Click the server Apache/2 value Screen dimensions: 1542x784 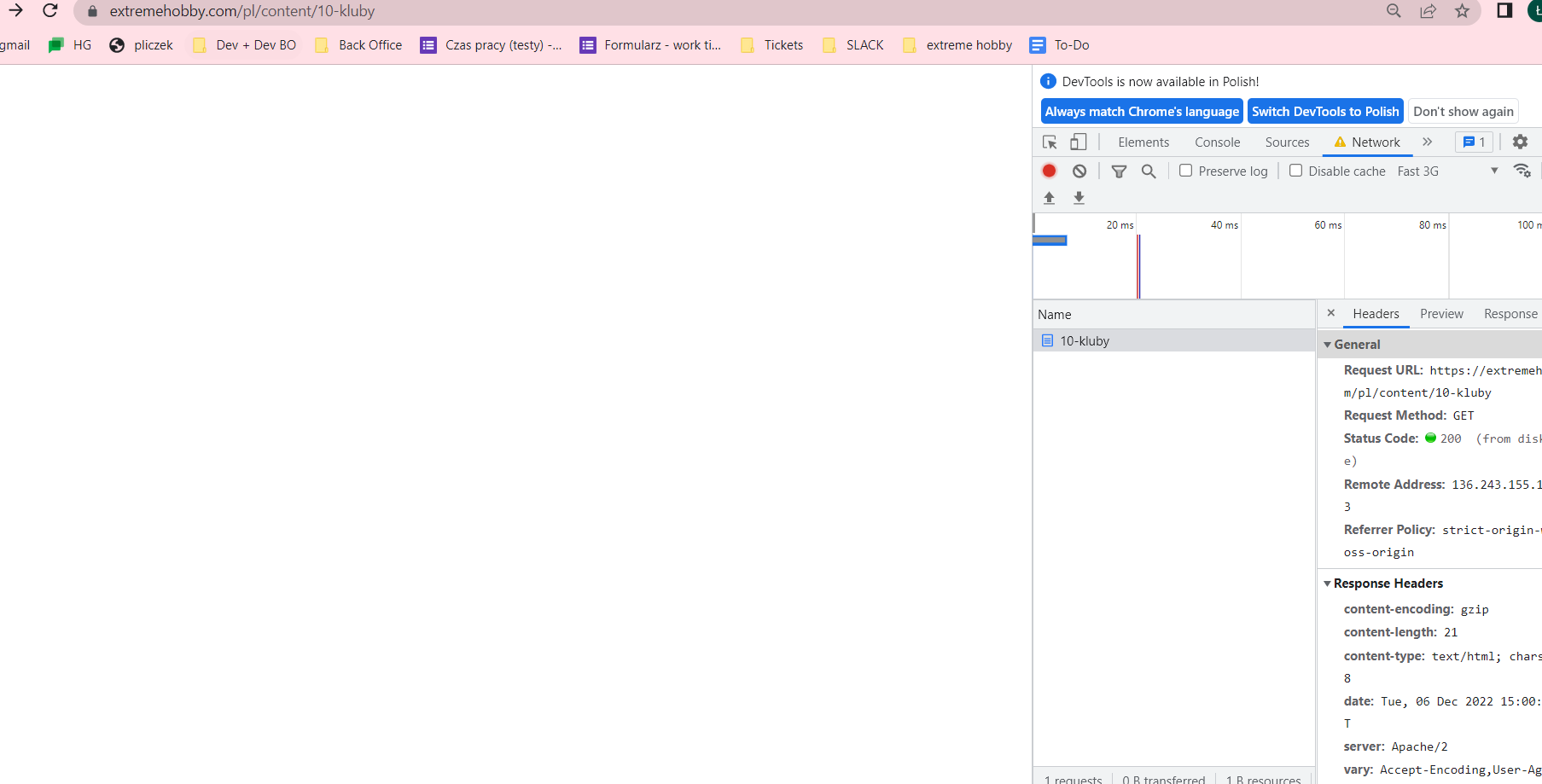click(1419, 746)
